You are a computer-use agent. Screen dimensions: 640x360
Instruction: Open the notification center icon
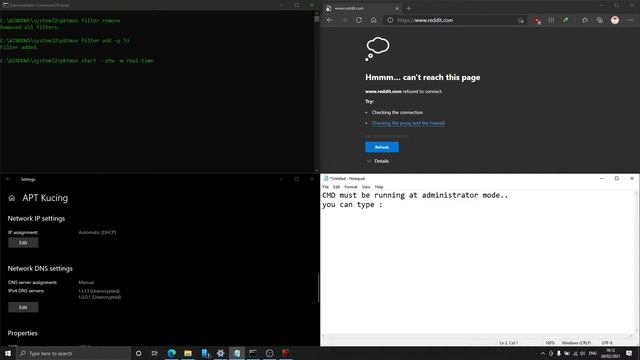point(629,353)
